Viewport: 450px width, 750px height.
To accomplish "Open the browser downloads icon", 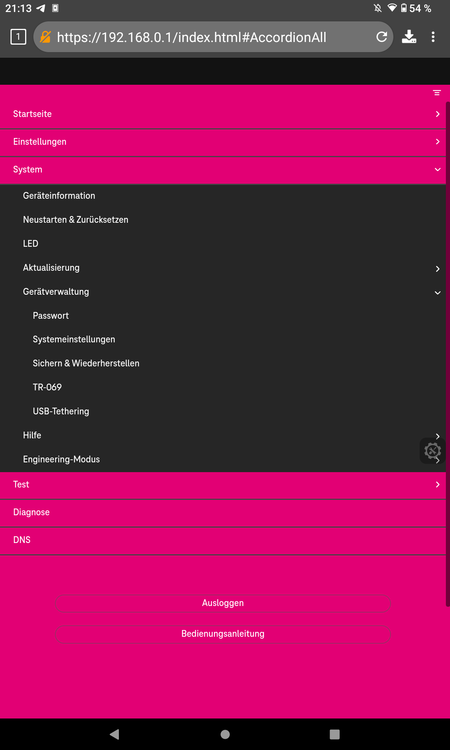I will click(x=409, y=37).
